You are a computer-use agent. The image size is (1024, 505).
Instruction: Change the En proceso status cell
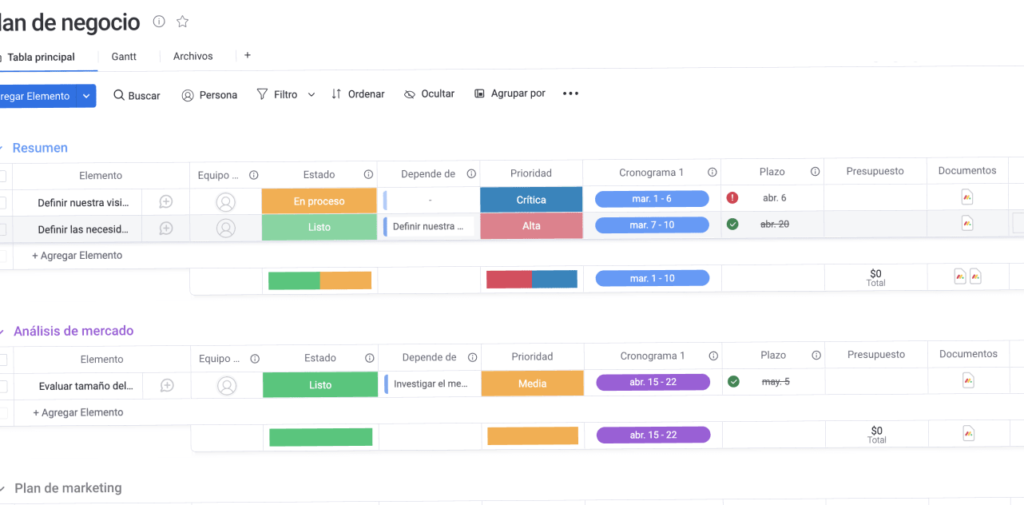point(319,201)
